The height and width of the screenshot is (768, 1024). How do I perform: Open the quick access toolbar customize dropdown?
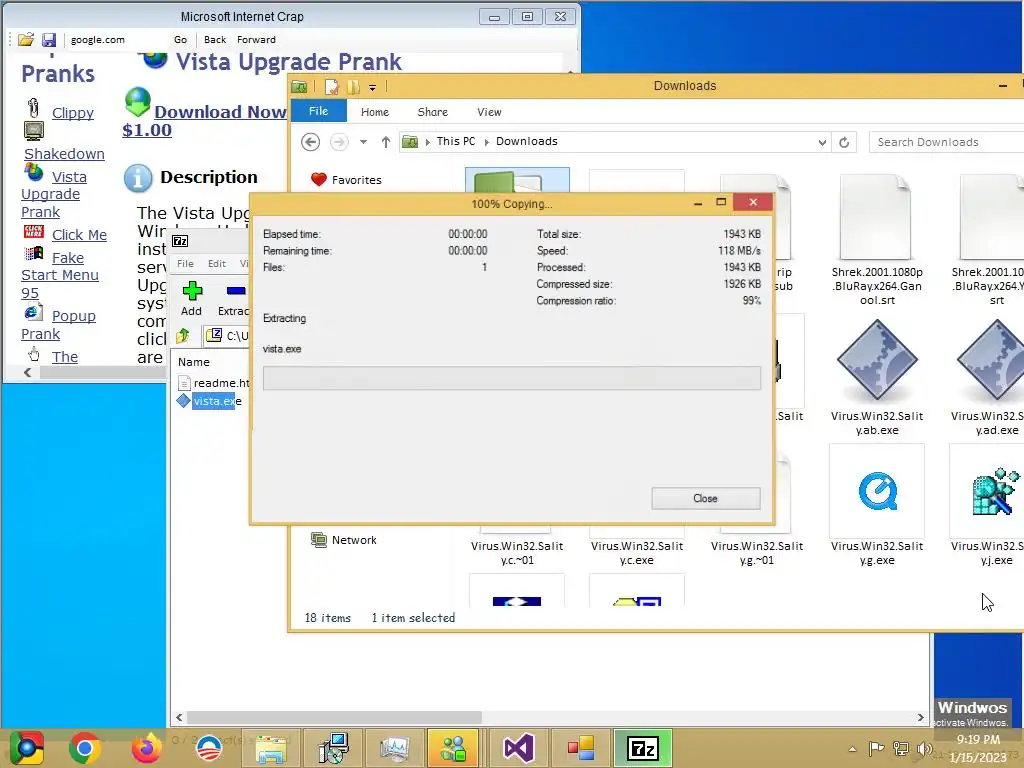pos(372,87)
